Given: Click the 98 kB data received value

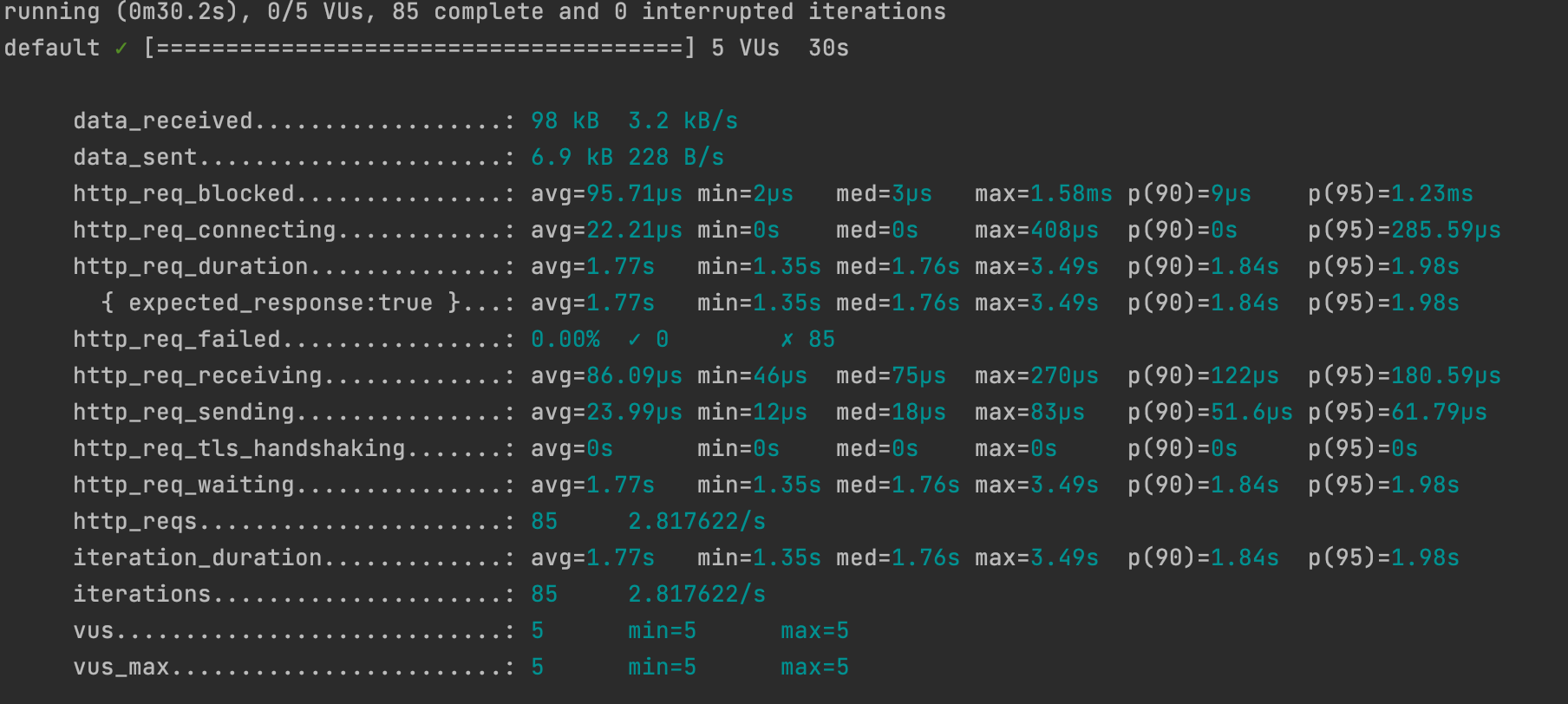Looking at the screenshot, I should (565, 121).
